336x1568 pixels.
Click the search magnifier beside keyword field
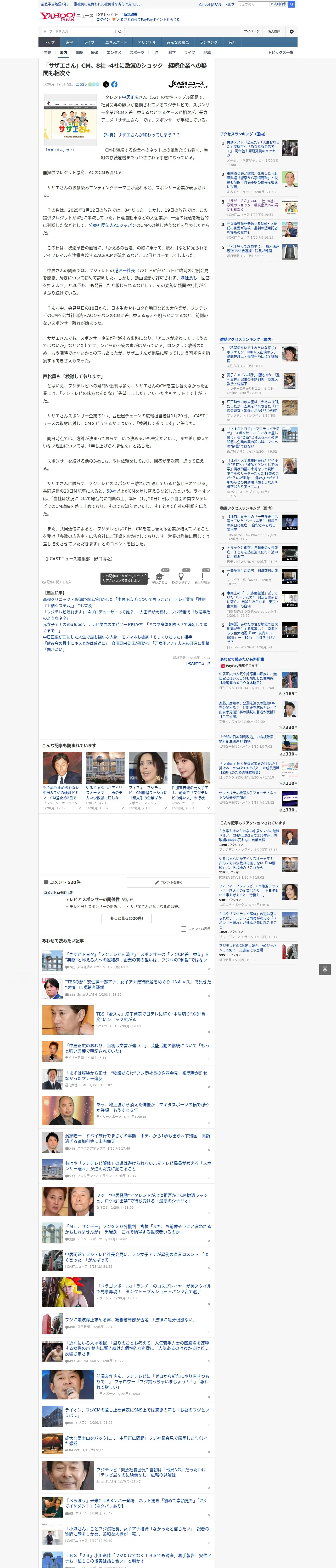120,32
